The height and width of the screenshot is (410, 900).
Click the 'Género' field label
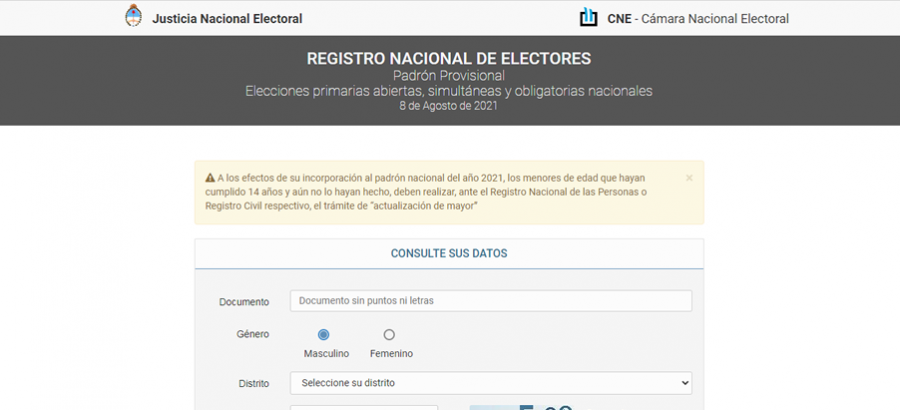point(252,334)
